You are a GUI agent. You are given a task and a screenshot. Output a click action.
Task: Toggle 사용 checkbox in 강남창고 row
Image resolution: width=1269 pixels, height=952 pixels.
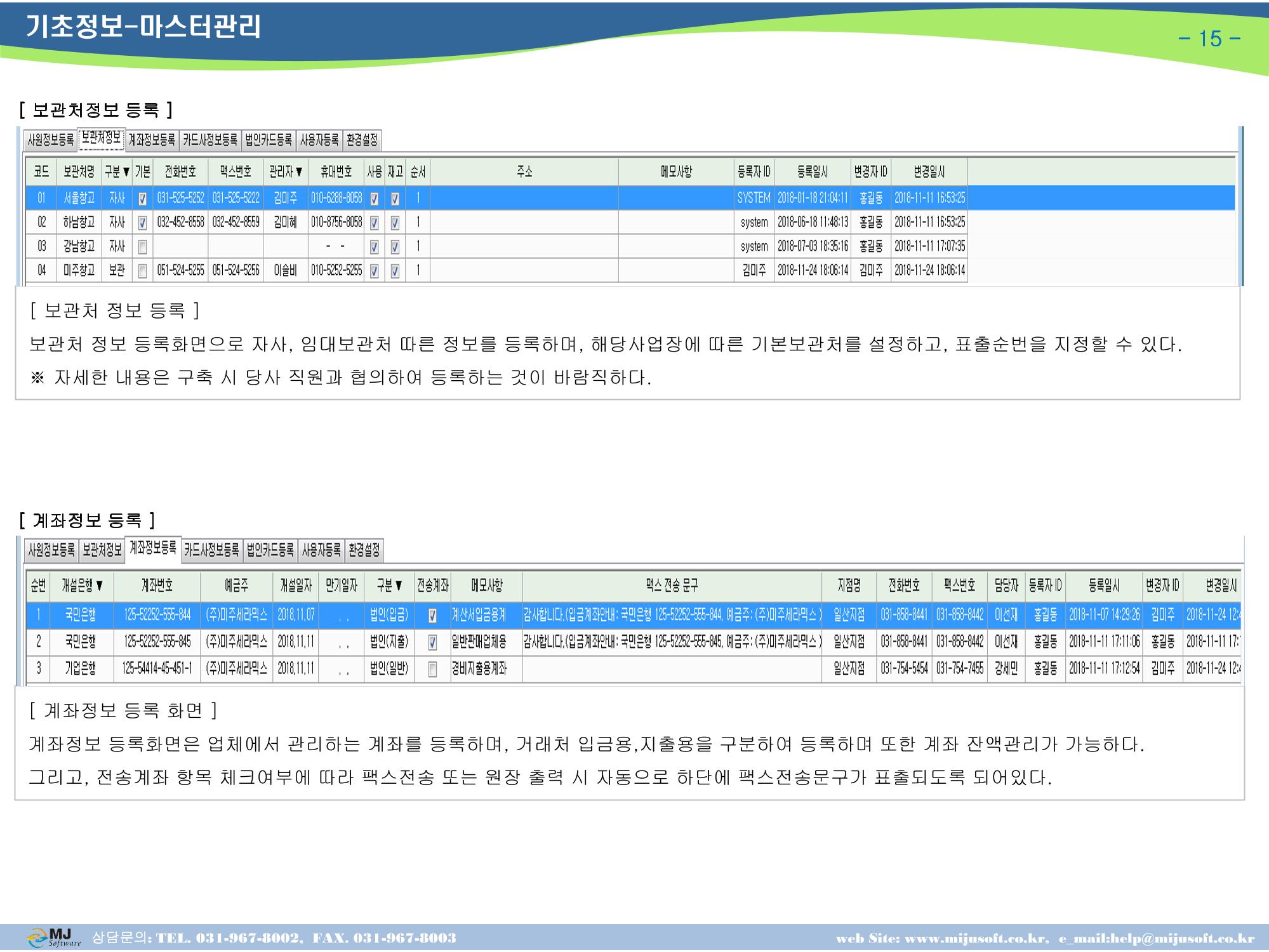coord(374,247)
